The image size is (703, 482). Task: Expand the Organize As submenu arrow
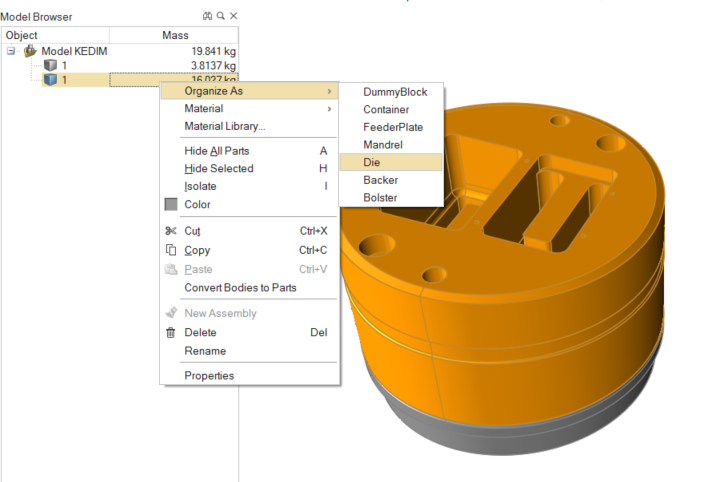tap(329, 91)
